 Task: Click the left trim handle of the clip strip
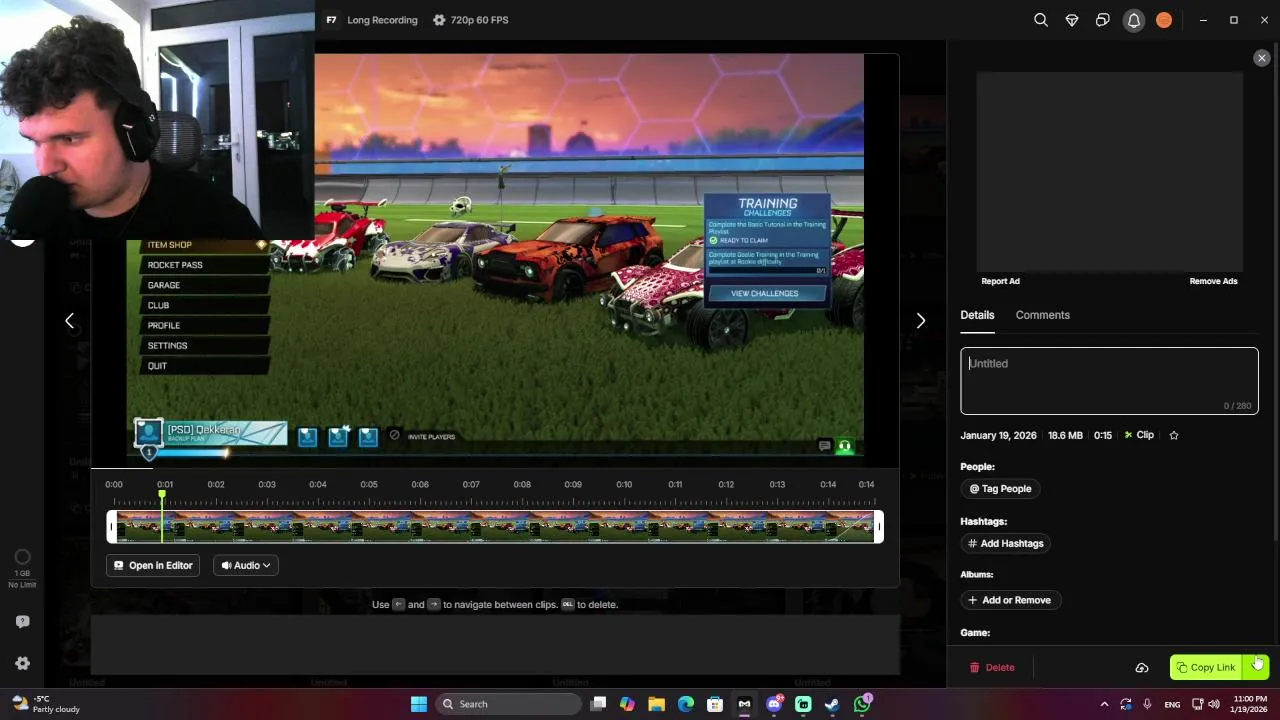pyautogui.click(x=112, y=527)
